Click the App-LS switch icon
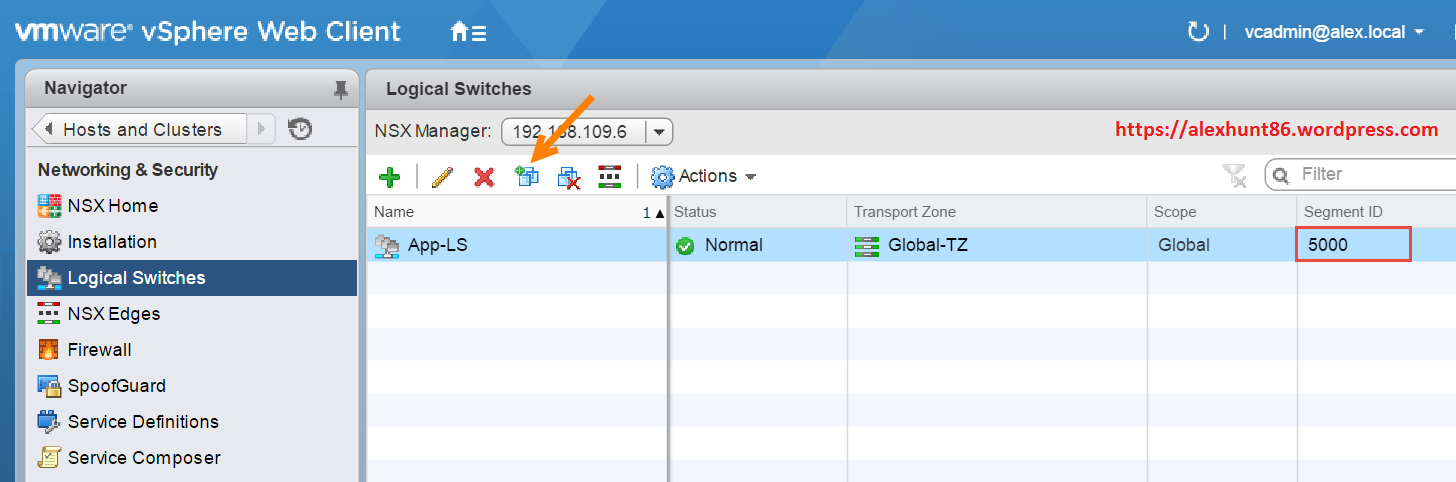Image resolution: width=1456 pixels, height=482 pixels. tap(387, 246)
